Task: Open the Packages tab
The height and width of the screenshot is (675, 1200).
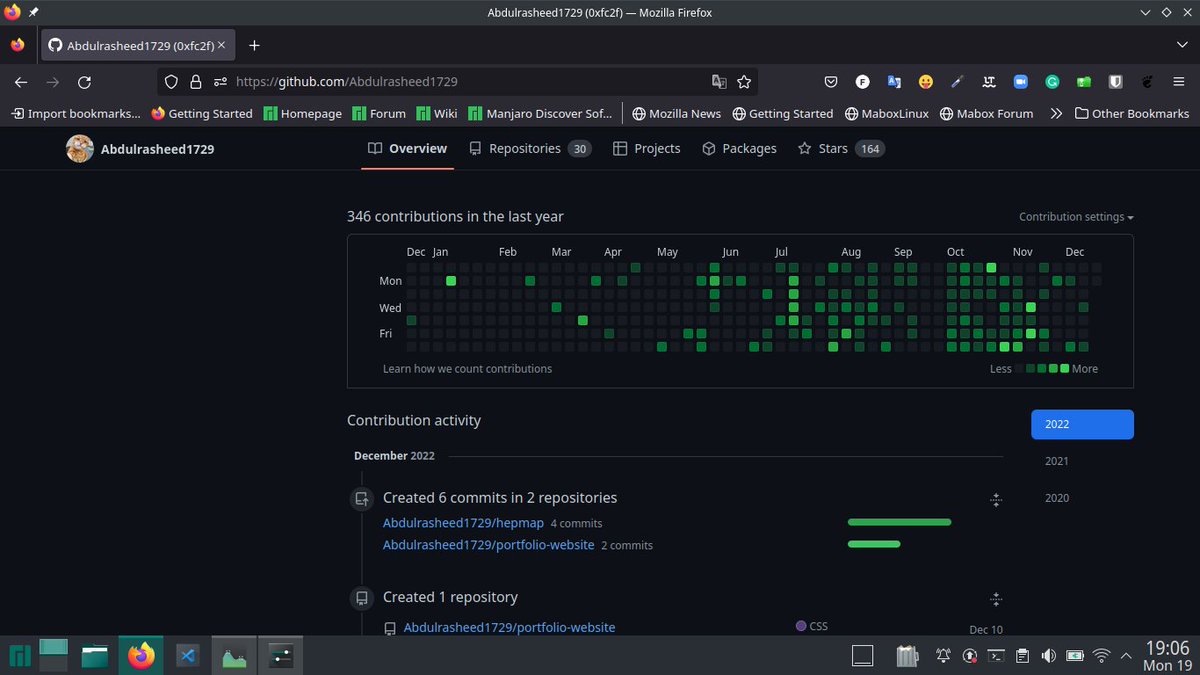Action: pos(739,148)
